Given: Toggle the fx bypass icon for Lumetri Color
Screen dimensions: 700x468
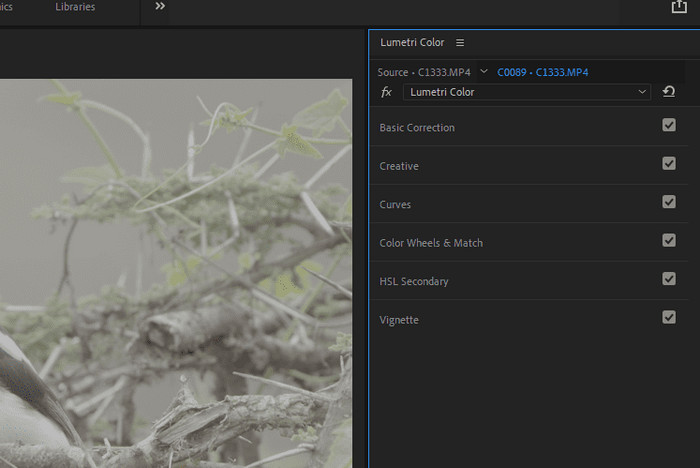Looking at the screenshot, I should click(x=386, y=92).
